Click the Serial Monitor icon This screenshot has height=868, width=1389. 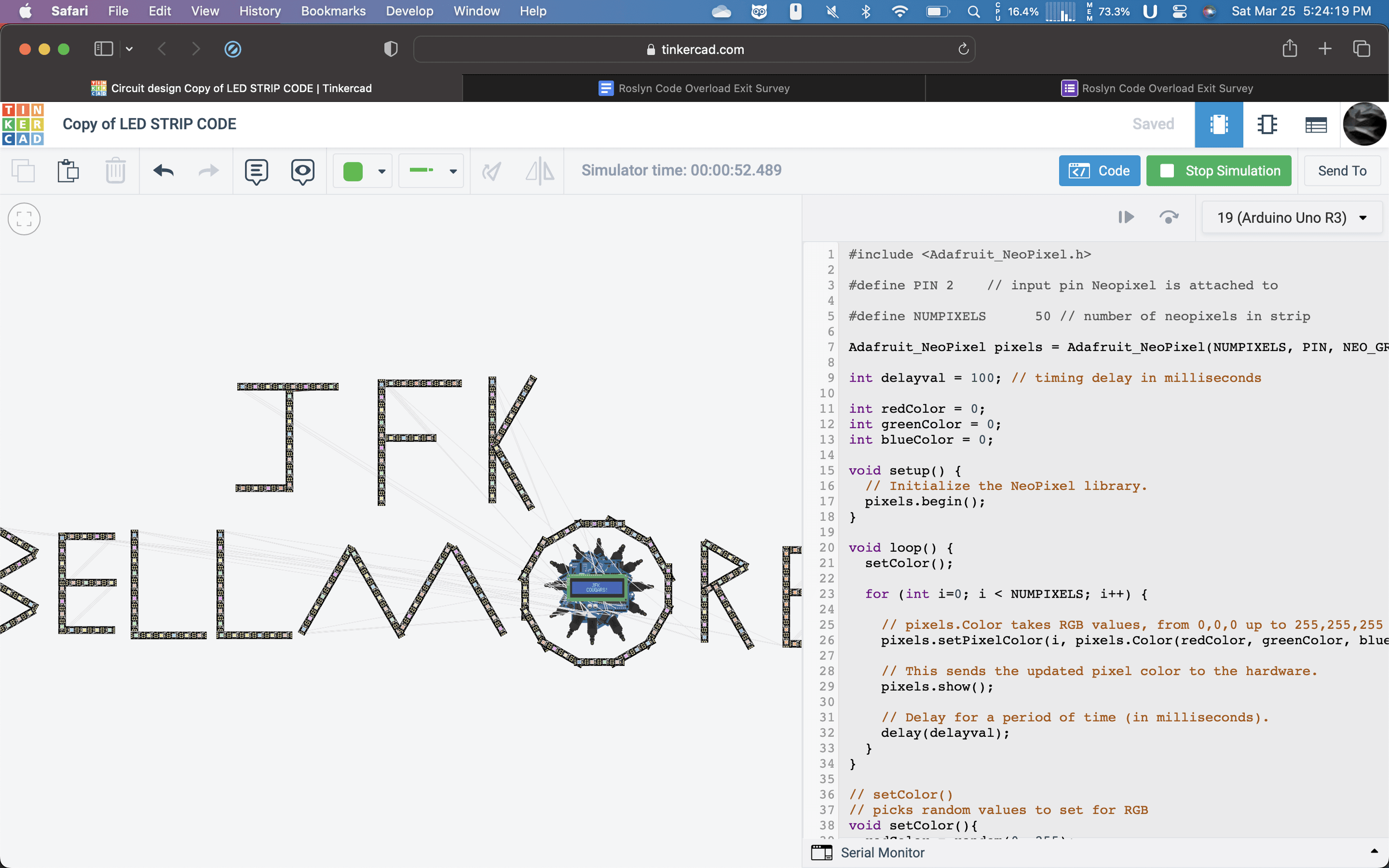[822, 852]
